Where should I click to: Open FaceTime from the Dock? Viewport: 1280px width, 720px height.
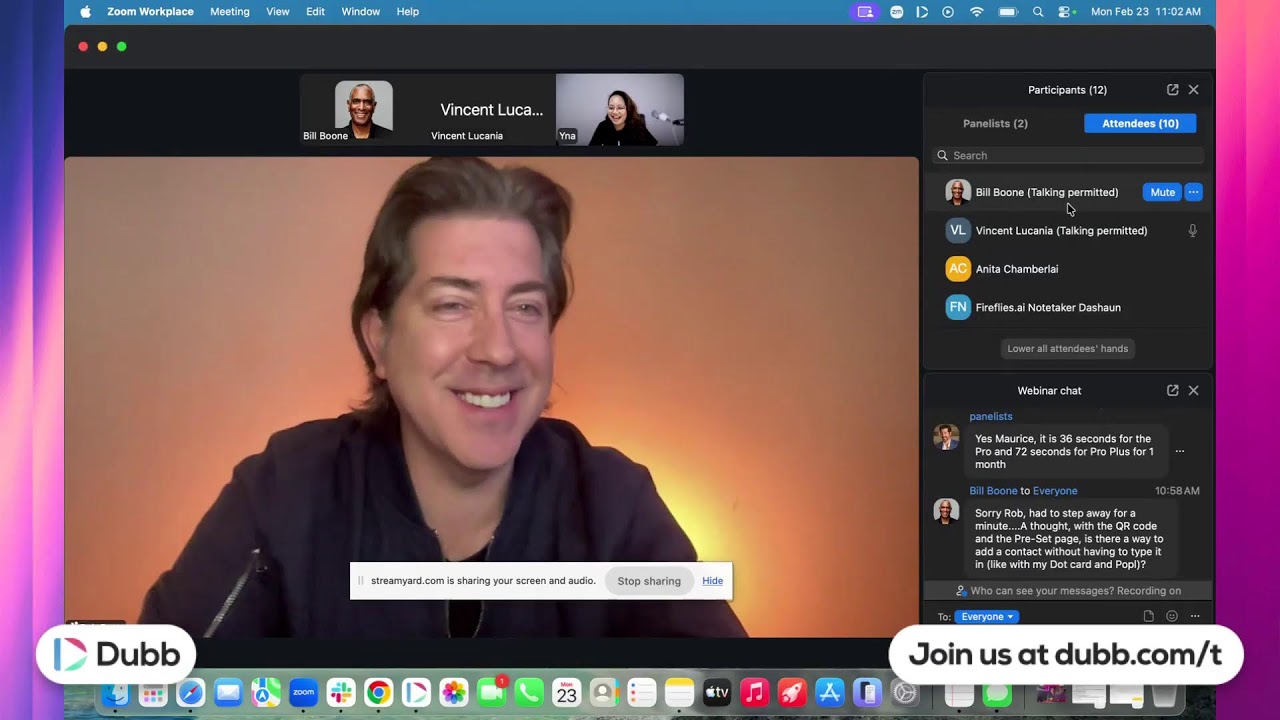(x=491, y=692)
